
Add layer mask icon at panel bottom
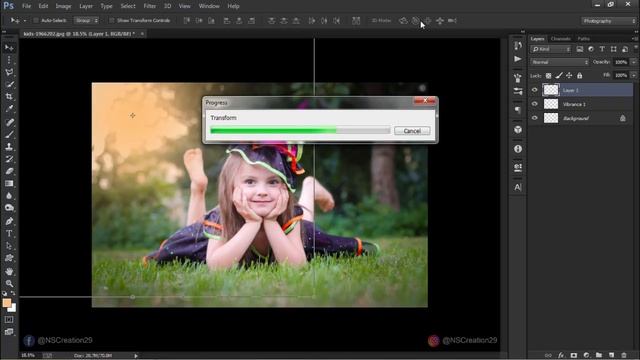pyautogui.click(x=573, y=356)
